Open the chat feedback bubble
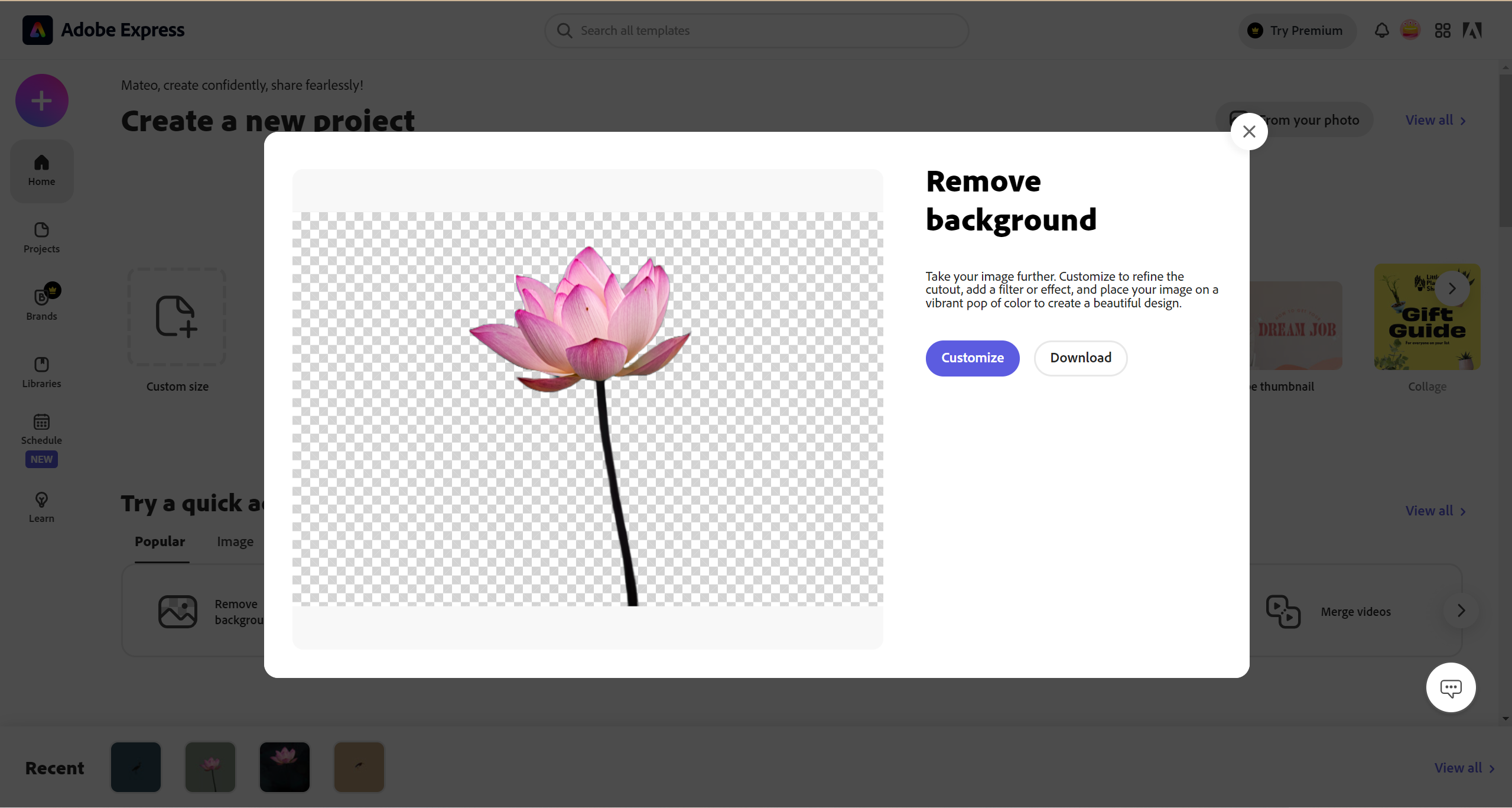This screenshot has height=808, width=1512. pos(1451,687)
